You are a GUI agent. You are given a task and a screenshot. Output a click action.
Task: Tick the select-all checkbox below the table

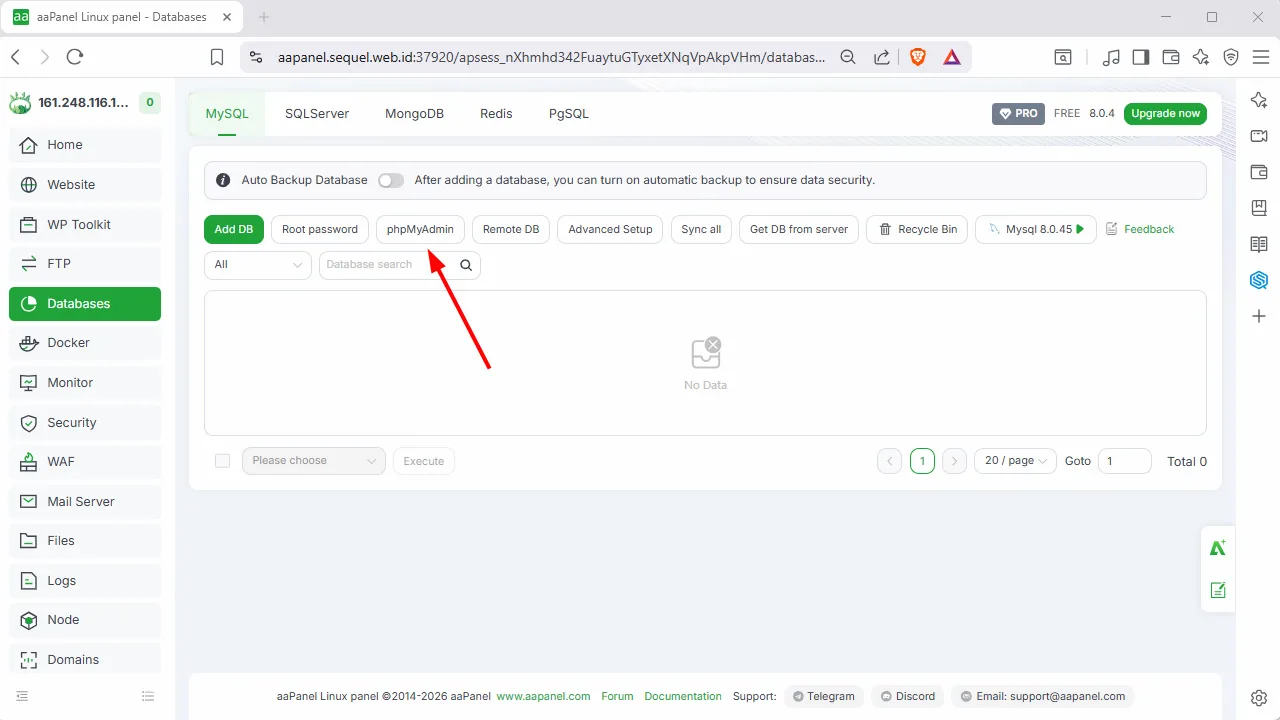point(223,461)
